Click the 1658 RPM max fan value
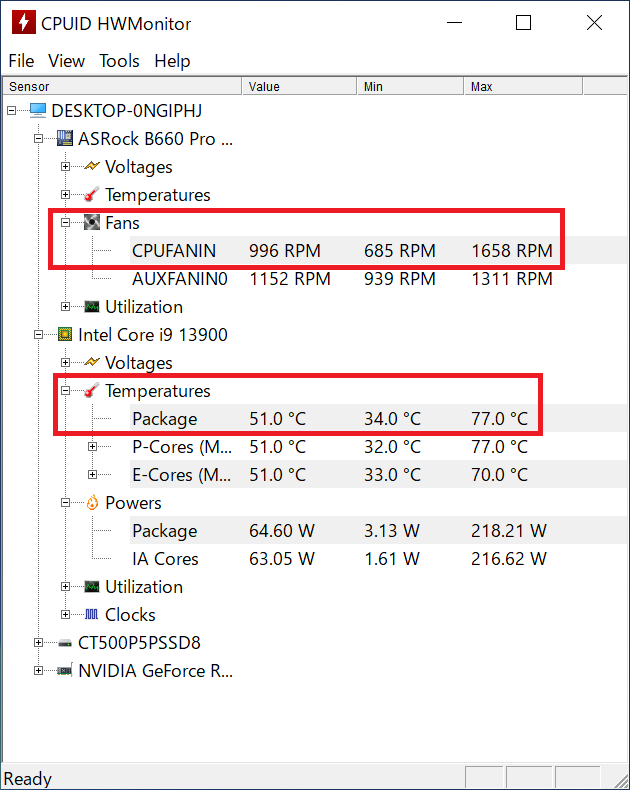The height and width of the screenshot is (790, 630). (x=512, y=250)
